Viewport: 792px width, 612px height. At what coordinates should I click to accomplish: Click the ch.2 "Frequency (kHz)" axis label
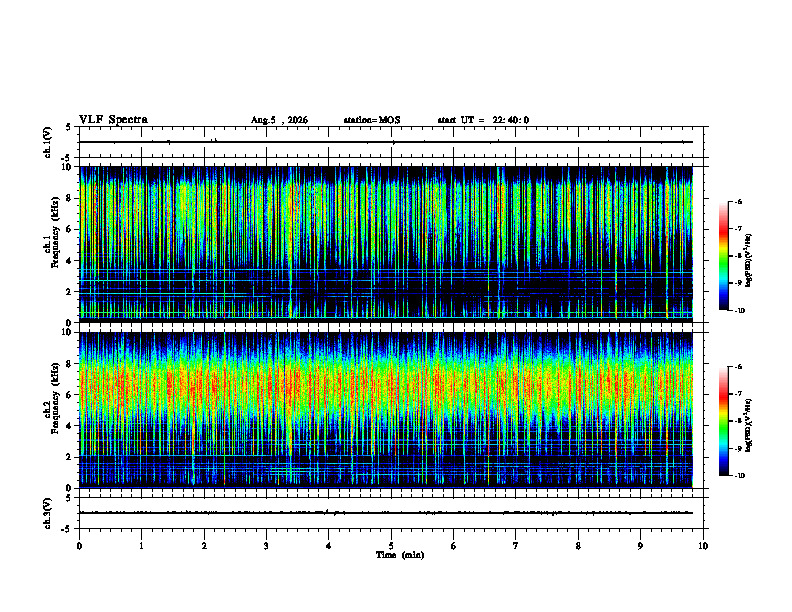click(x=55, y=398)
